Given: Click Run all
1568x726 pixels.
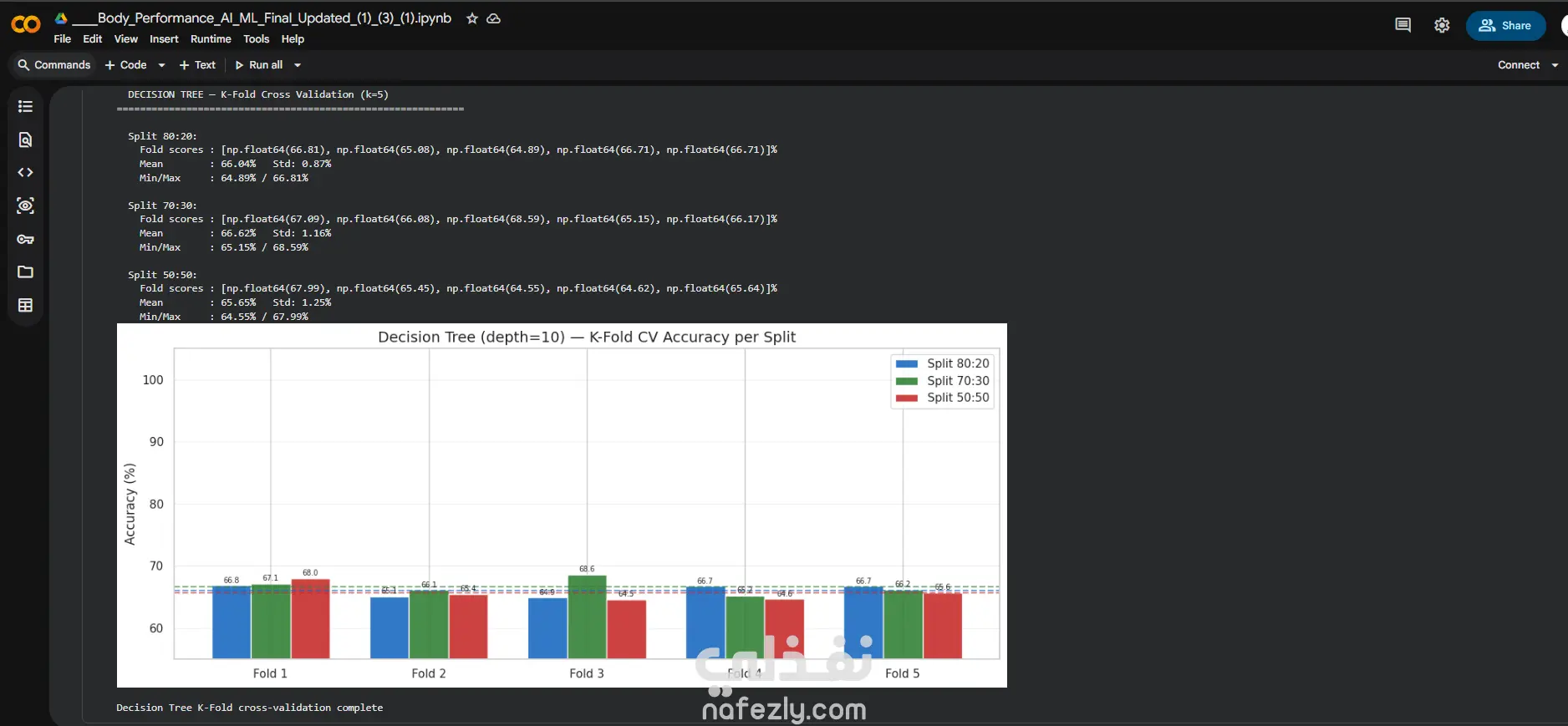Looking at the screenshot, I should [x=259, y=65].
